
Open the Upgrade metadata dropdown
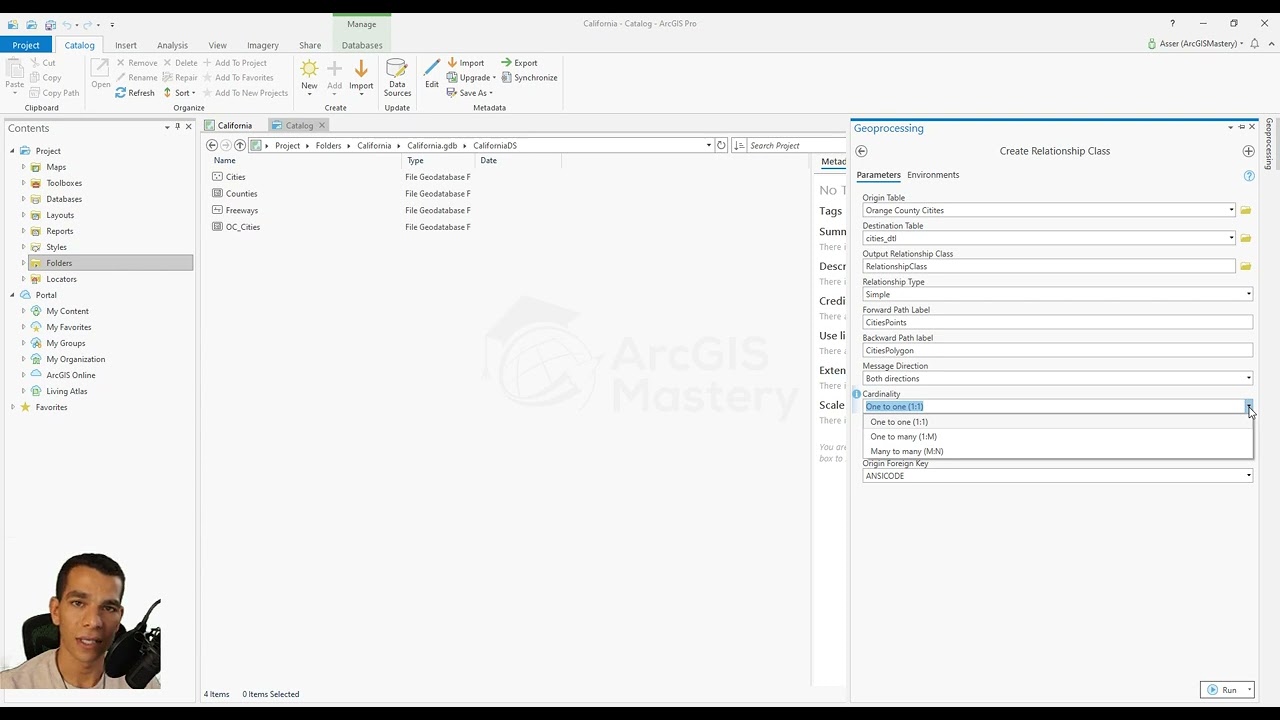pyautogui.click(x=471, y=78)
